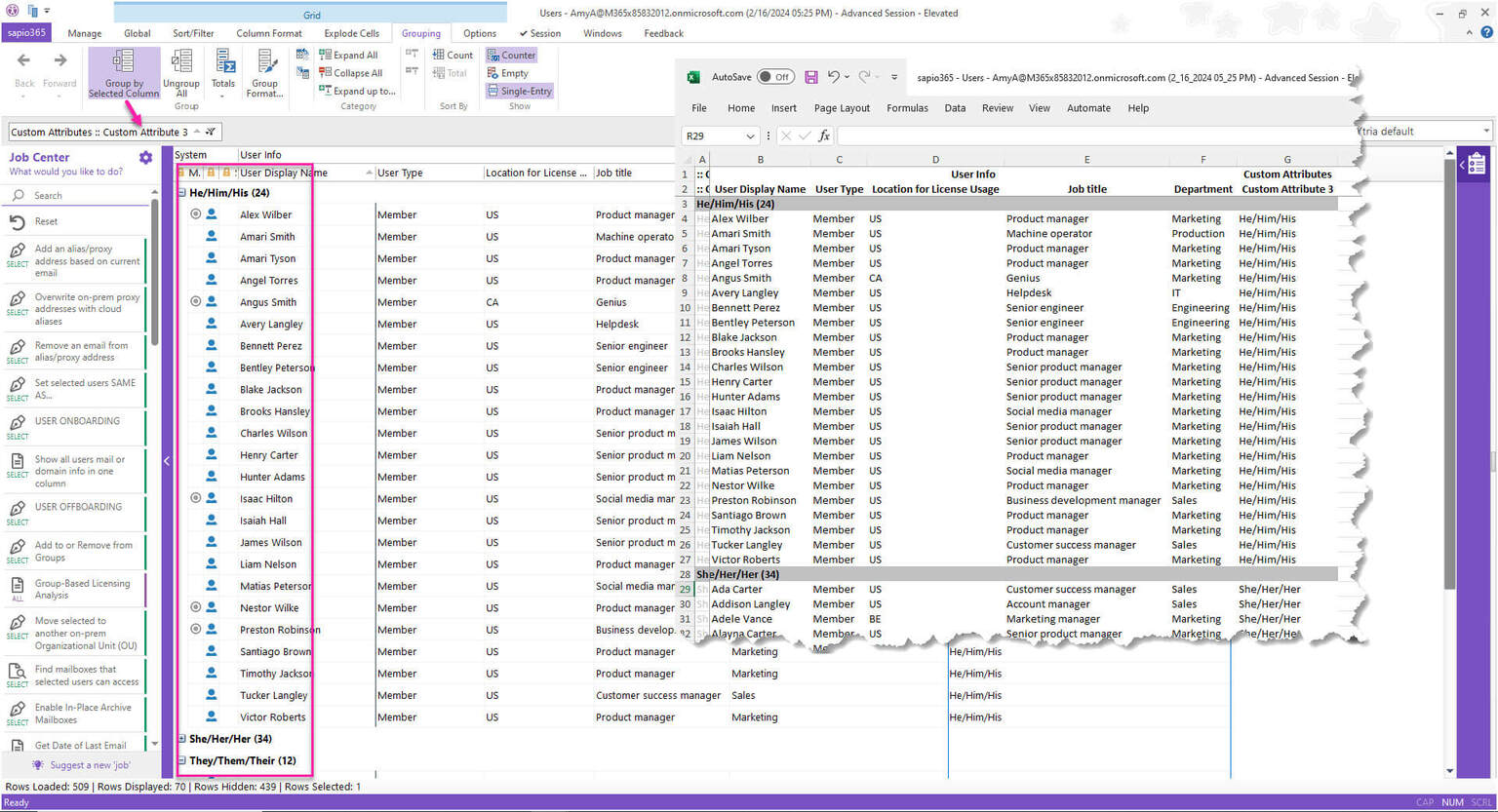Click the Excel insert function fx icon
The width and height of the screenshot is (1498, 812).
coord(824,135)
